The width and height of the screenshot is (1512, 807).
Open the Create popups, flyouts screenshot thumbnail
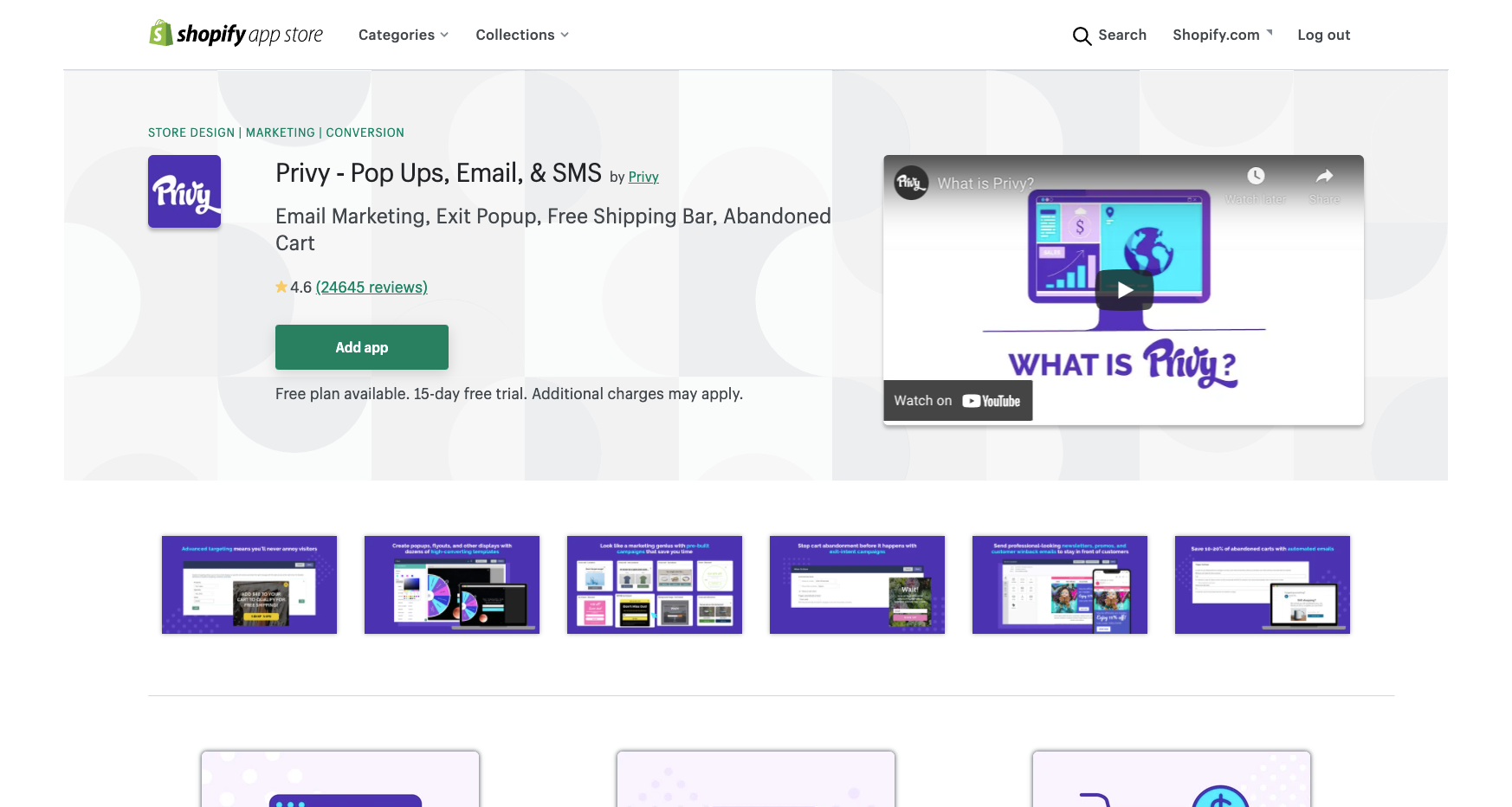pos(452,584)
